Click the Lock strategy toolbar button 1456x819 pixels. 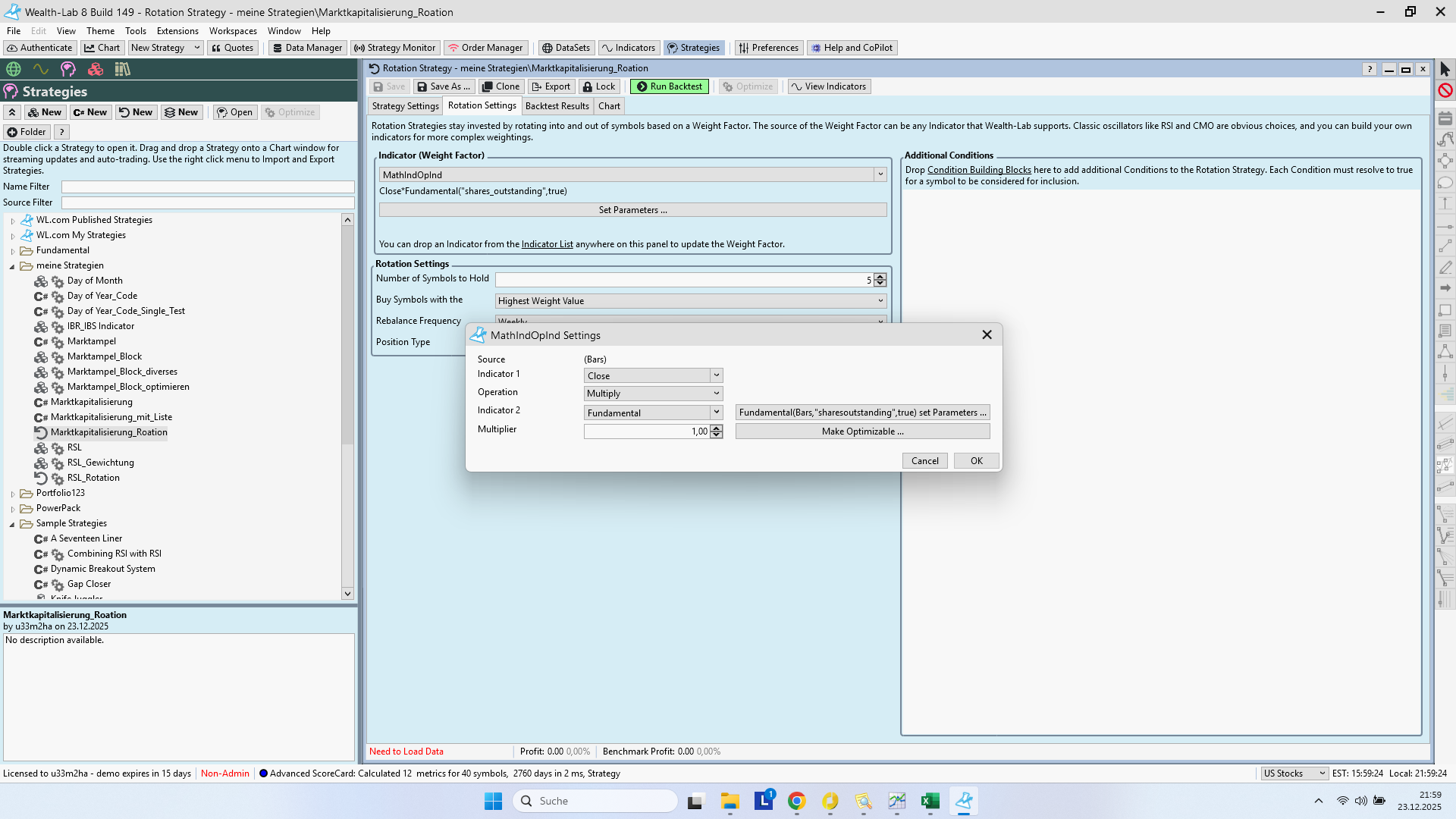[599, 86]
